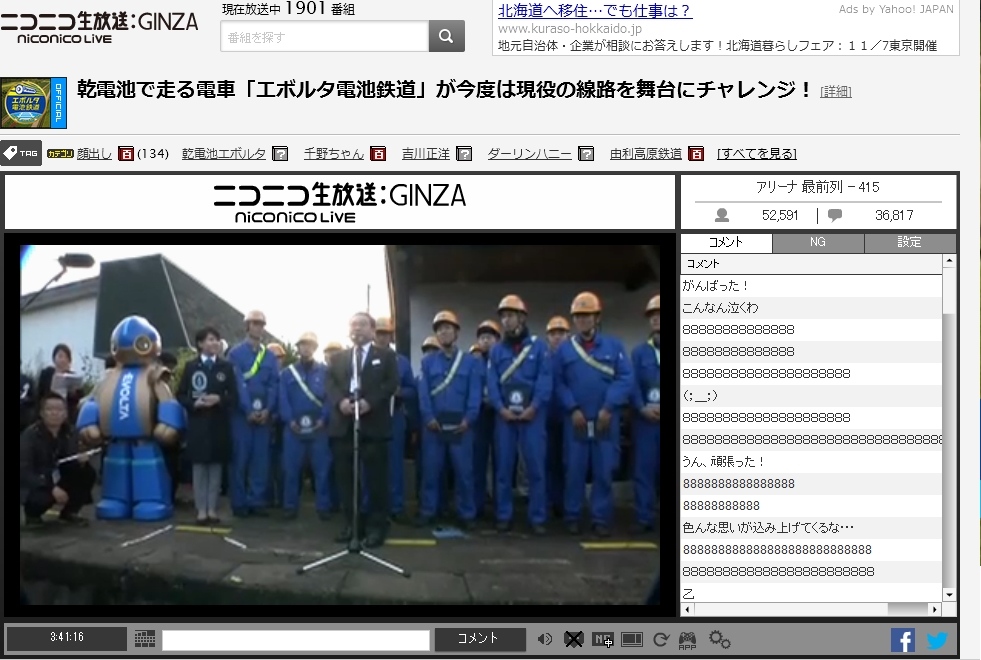Open the 千野ちゃん tag link
981x660 pixels.
tap(333, 154)
